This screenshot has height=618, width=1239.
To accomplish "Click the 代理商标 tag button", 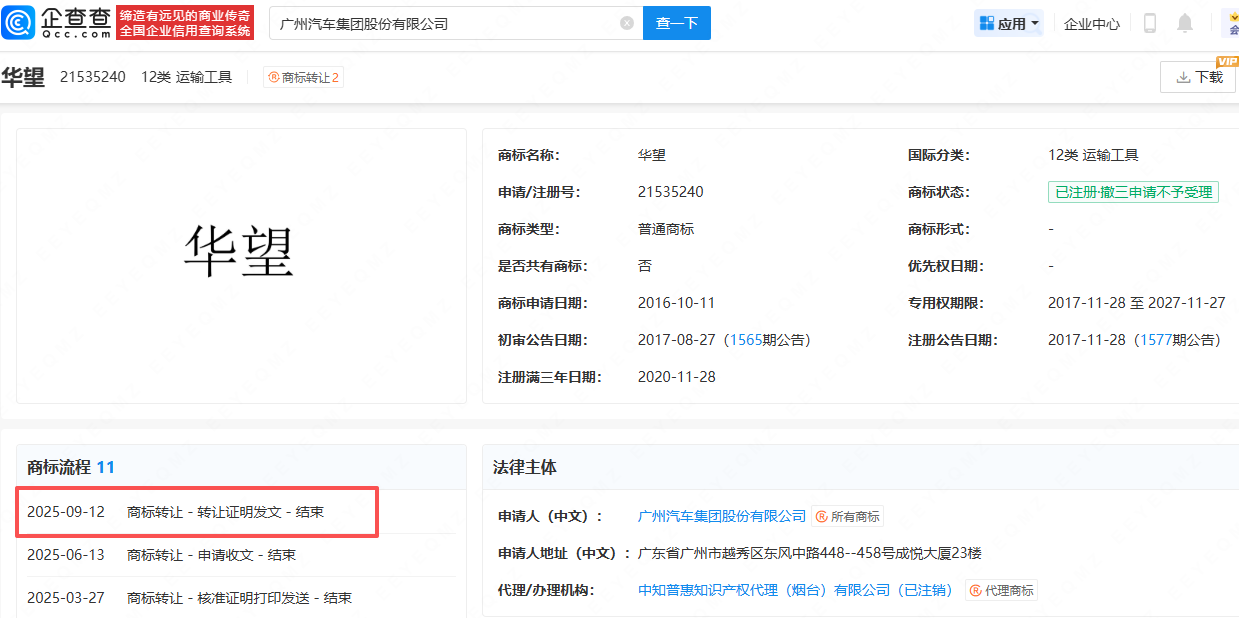I will [x=1001, y=590].
